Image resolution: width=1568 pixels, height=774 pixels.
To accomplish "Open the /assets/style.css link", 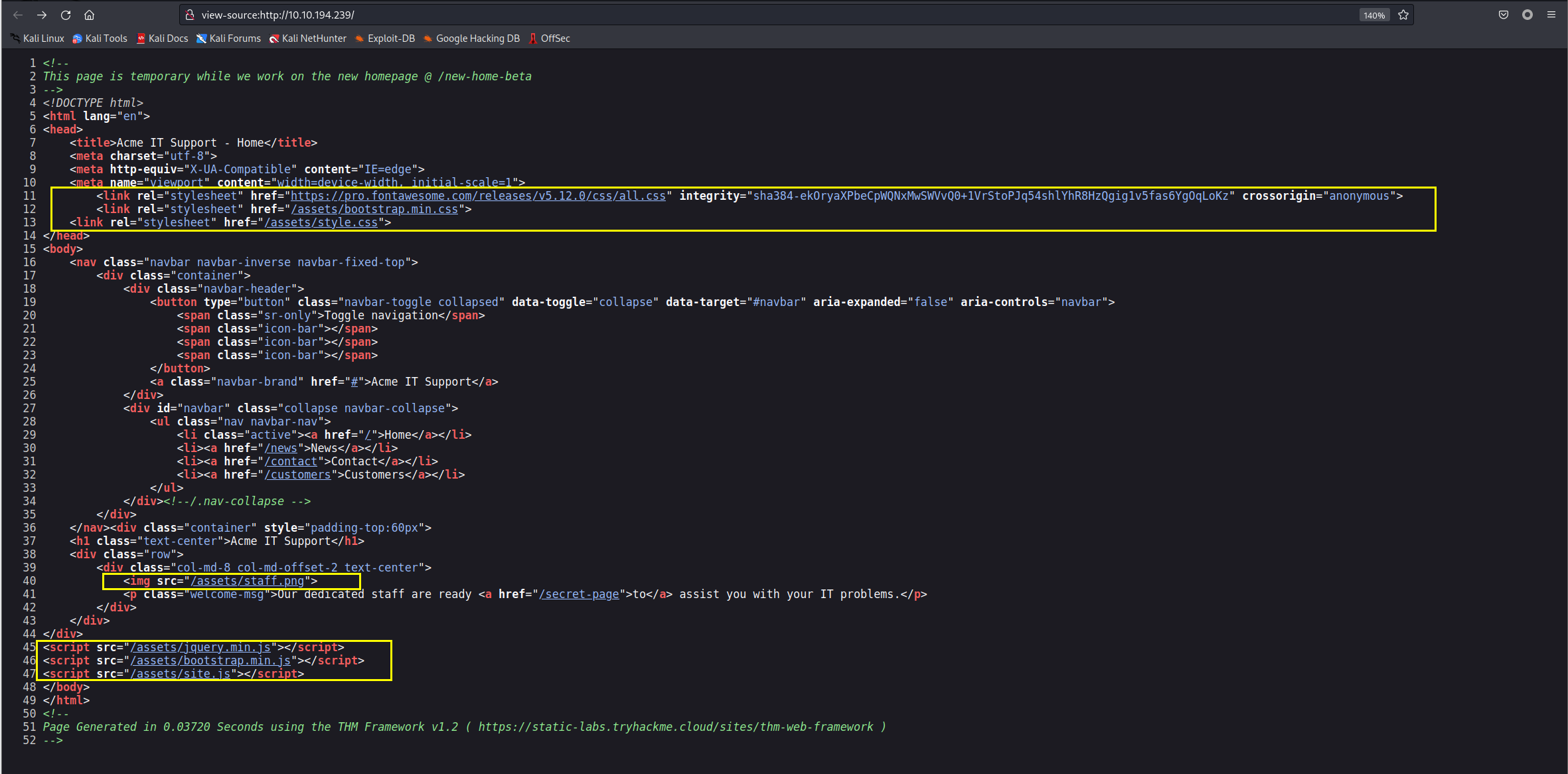I will (x=321, y=222).
